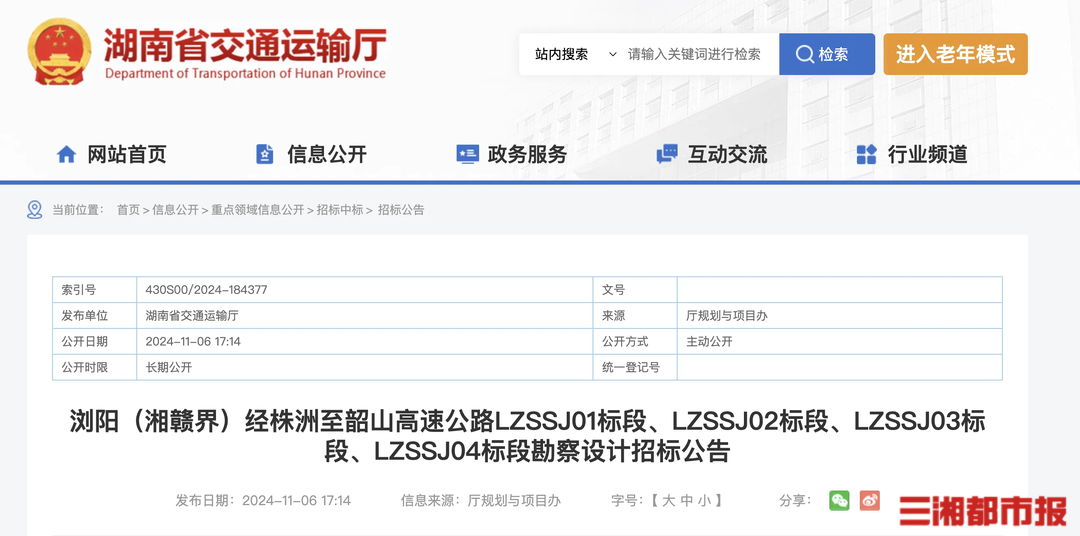Set font size to 小 (small)
Viewport: 1080px width, 536px height.
[704, 500]
